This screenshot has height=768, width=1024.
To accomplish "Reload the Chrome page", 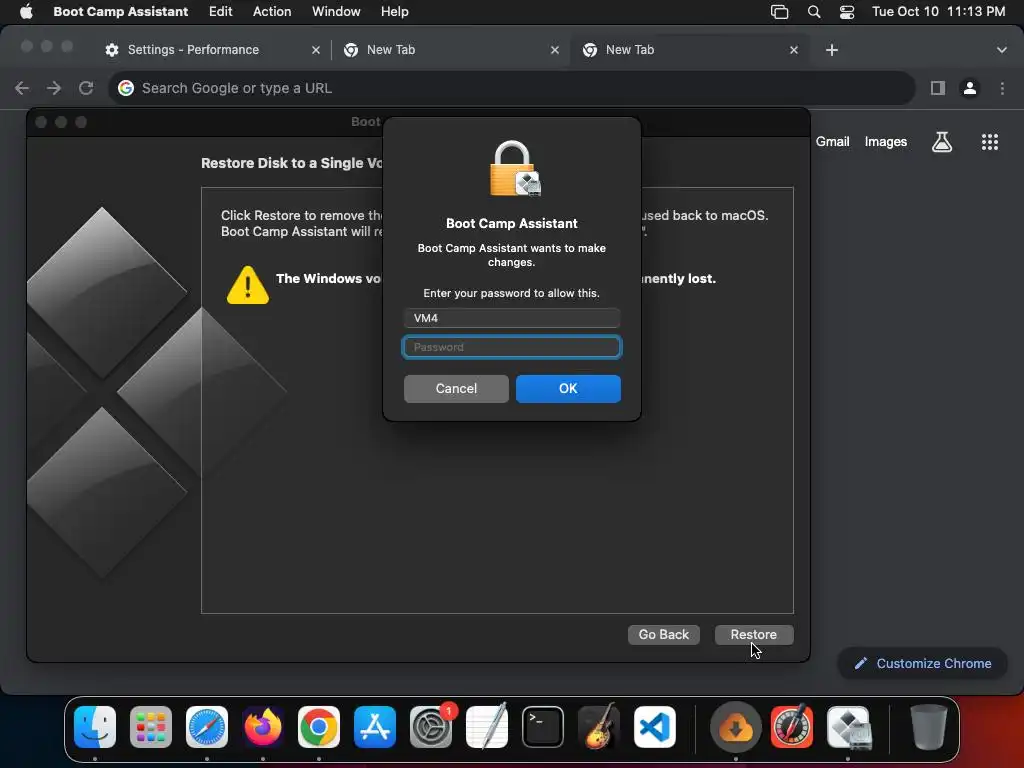I will [x=86, y=88].
